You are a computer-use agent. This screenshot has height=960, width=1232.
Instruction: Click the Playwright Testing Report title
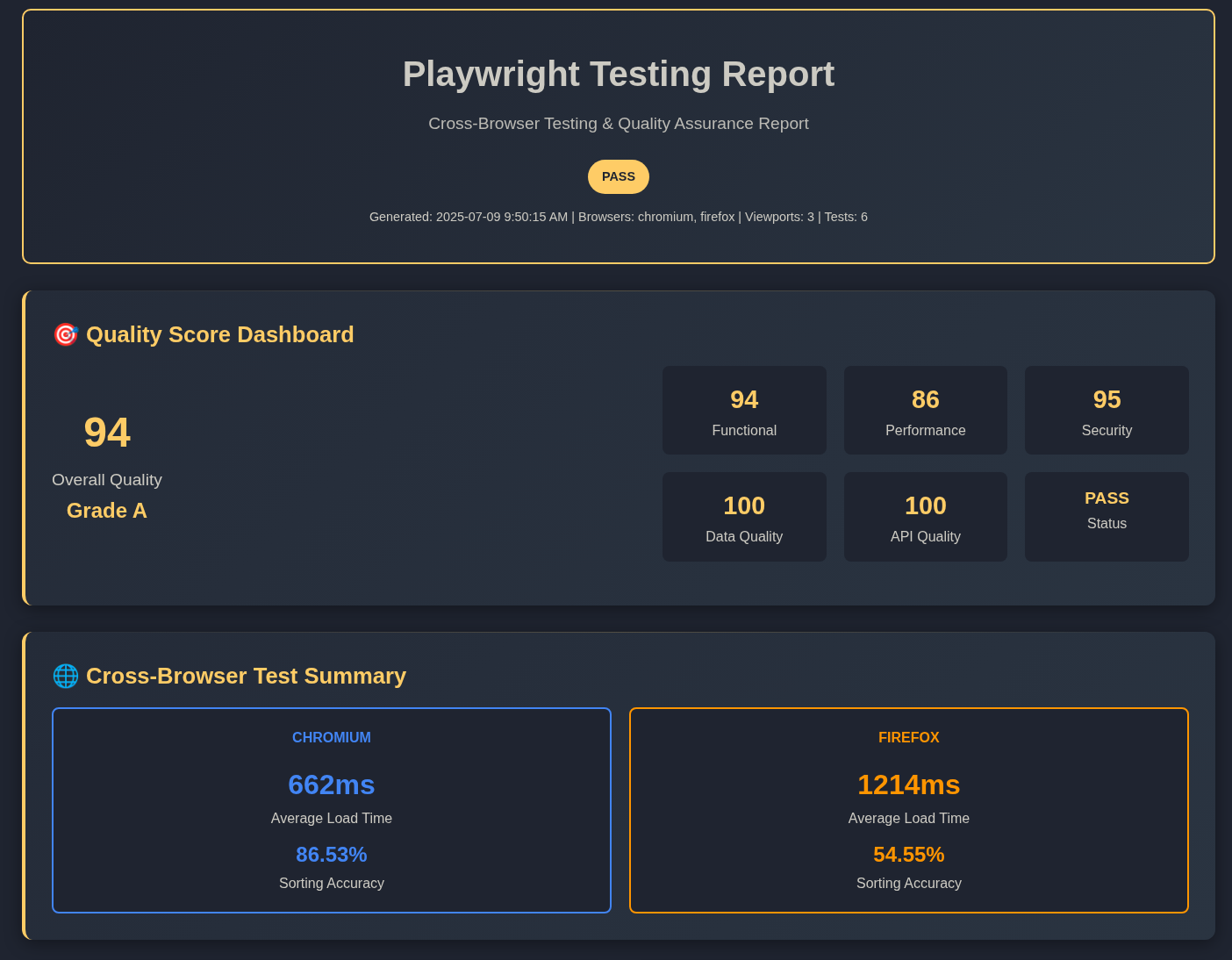pyautogui.click(x=619, y=74)
